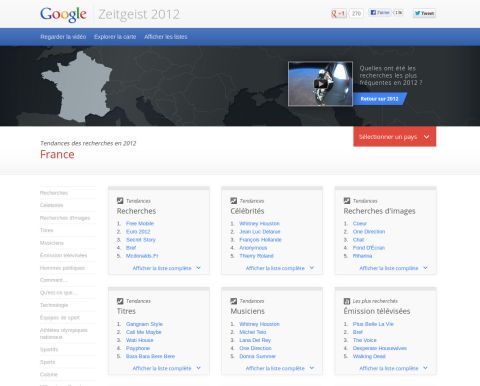Screen dimensions: 480x386
Task: Click the trend icon on the Titres card
Action: [x=120, y=301]
